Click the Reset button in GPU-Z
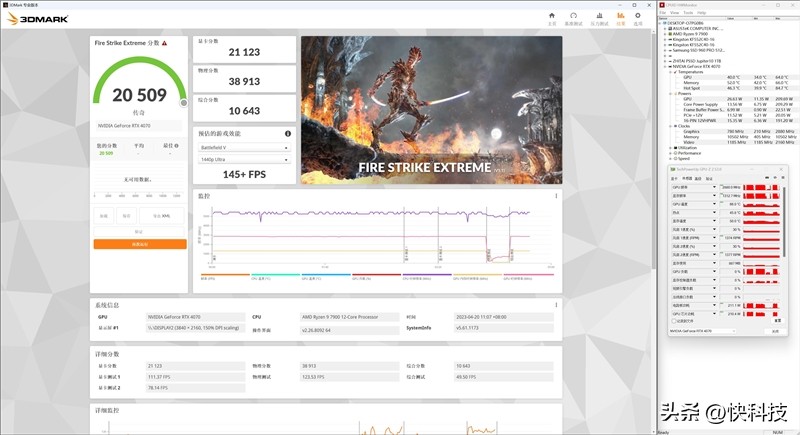 point(778,320)
